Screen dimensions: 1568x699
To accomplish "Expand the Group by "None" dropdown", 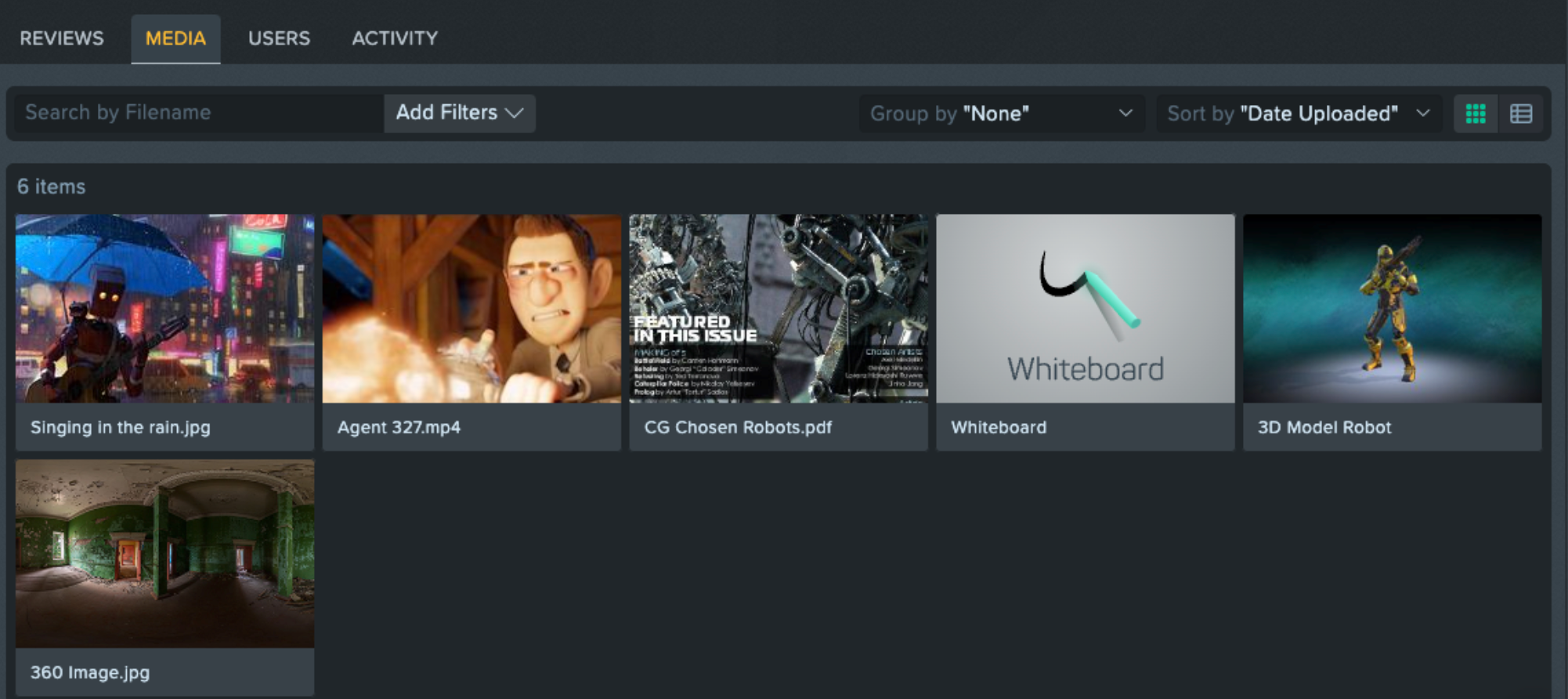I will (1002, 114).
